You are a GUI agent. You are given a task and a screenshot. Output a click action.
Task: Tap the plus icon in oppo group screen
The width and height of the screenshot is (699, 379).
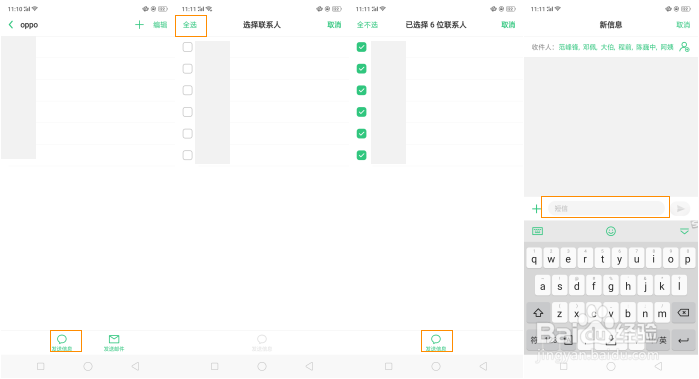click(x=140, y=25)
